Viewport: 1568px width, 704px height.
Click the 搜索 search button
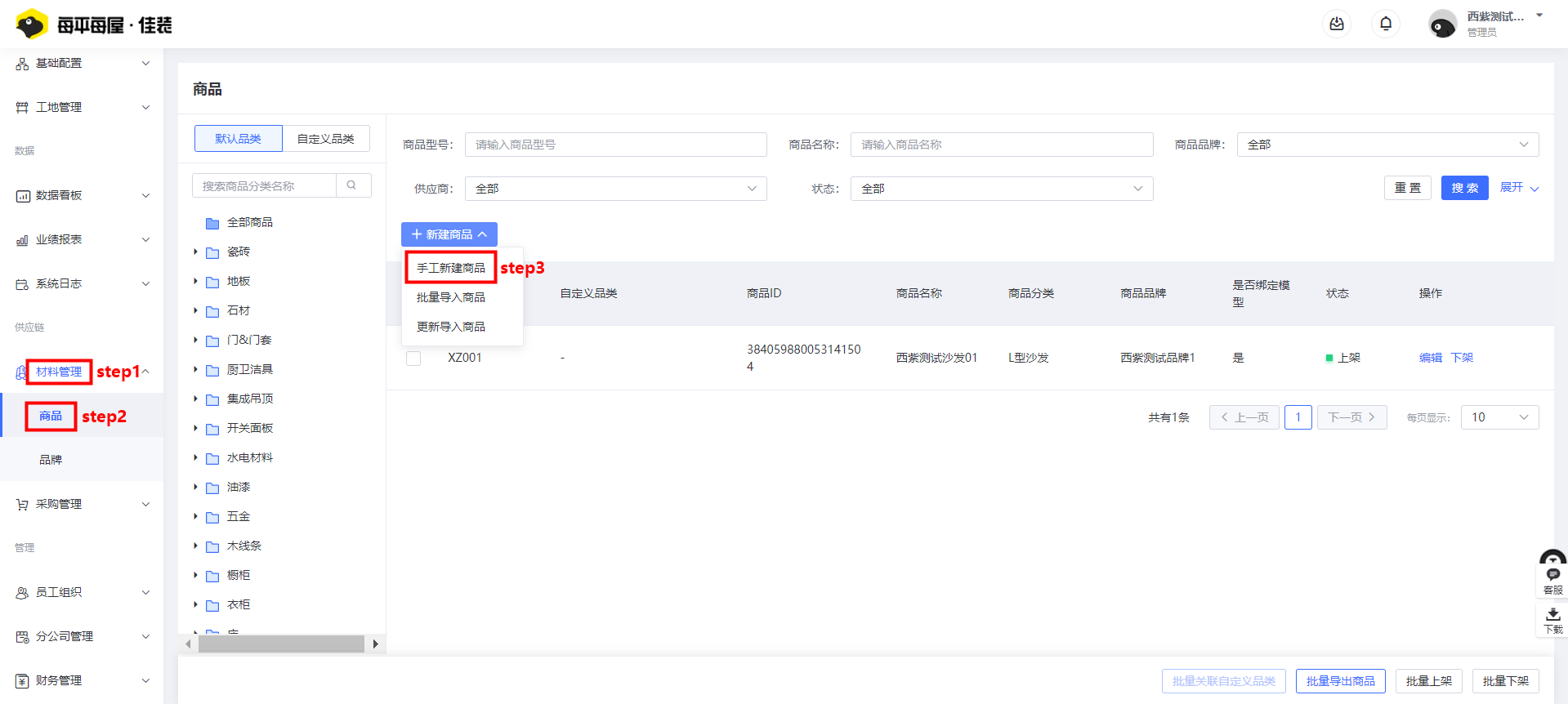click(1464, 188)
